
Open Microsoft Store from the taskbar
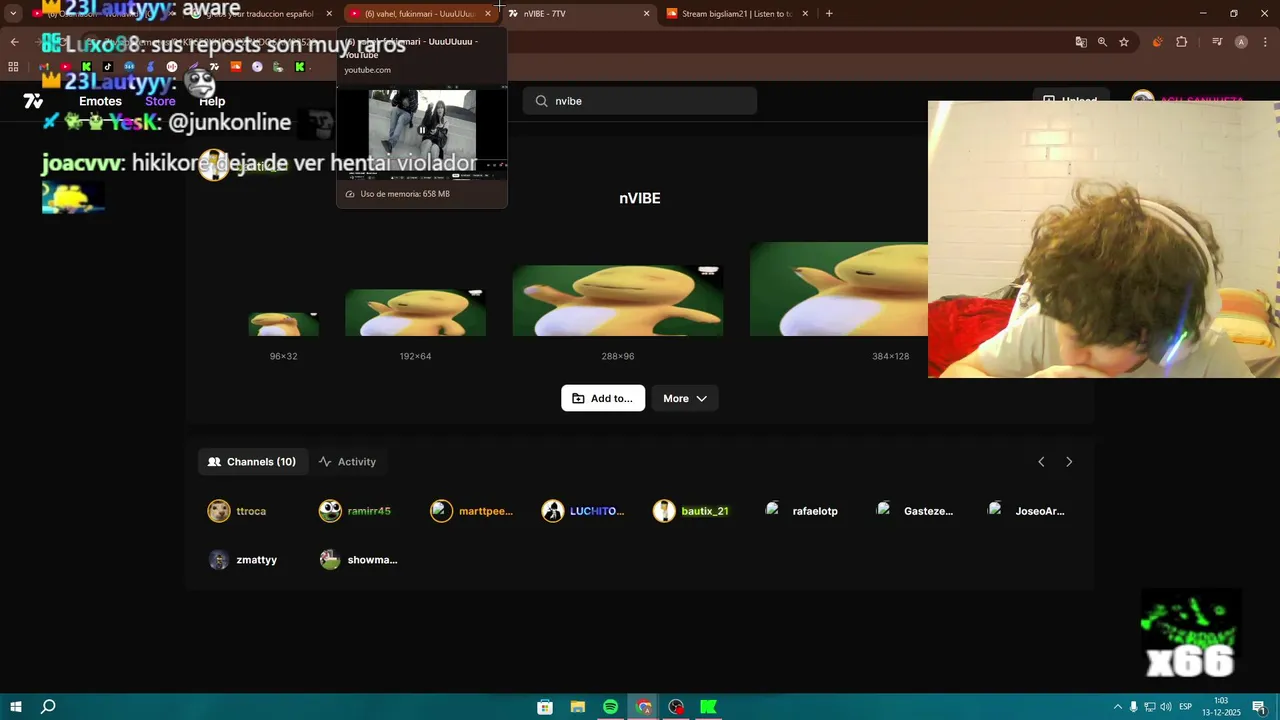[x=545, y=707]
